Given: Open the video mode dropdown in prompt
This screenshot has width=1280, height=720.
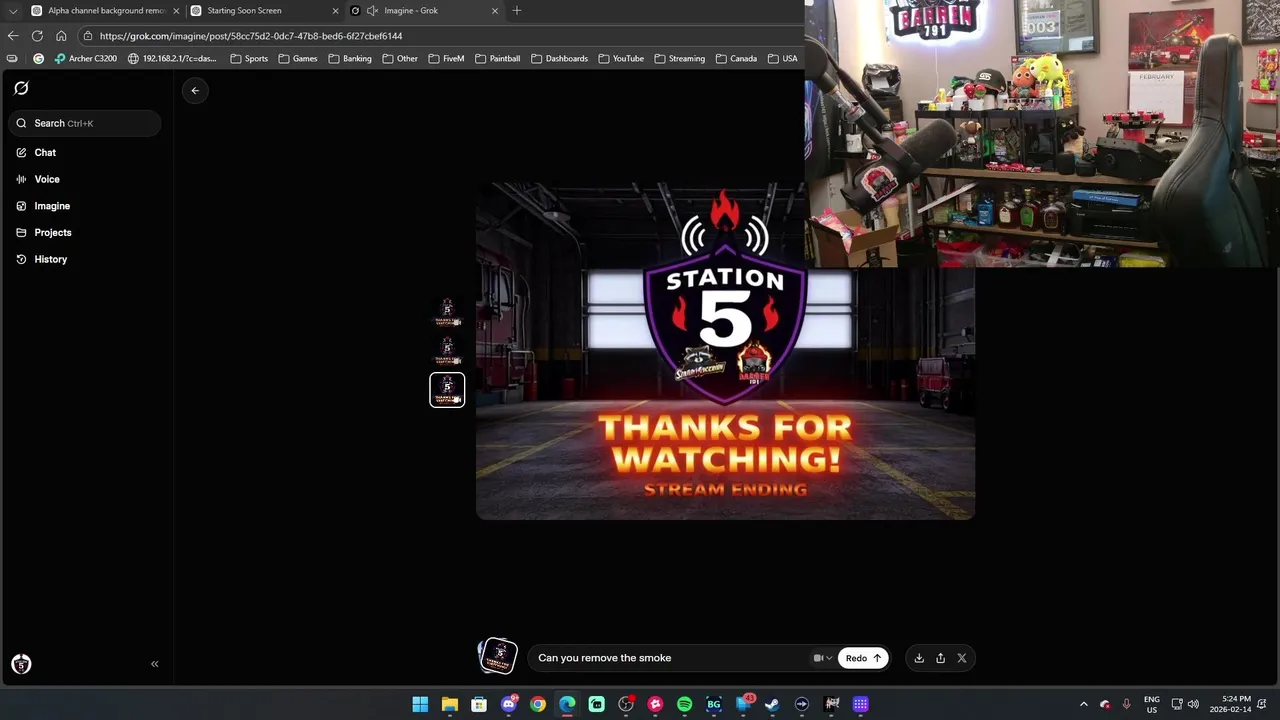Looking at the screenshot, I should click(822, 658).
